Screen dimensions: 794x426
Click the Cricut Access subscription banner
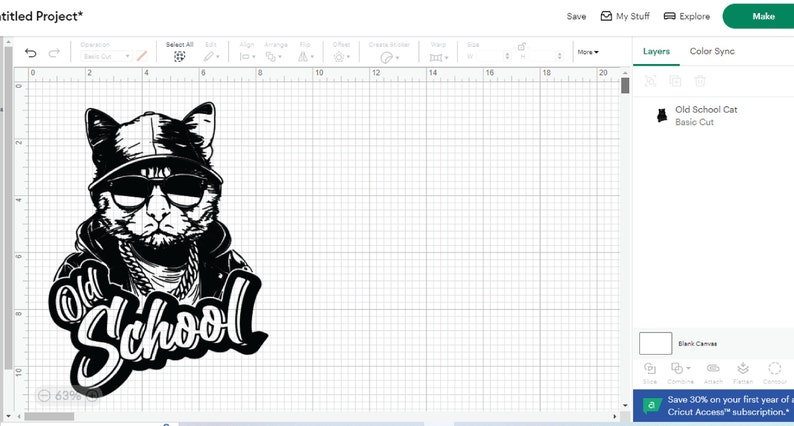tap(713, 406)
